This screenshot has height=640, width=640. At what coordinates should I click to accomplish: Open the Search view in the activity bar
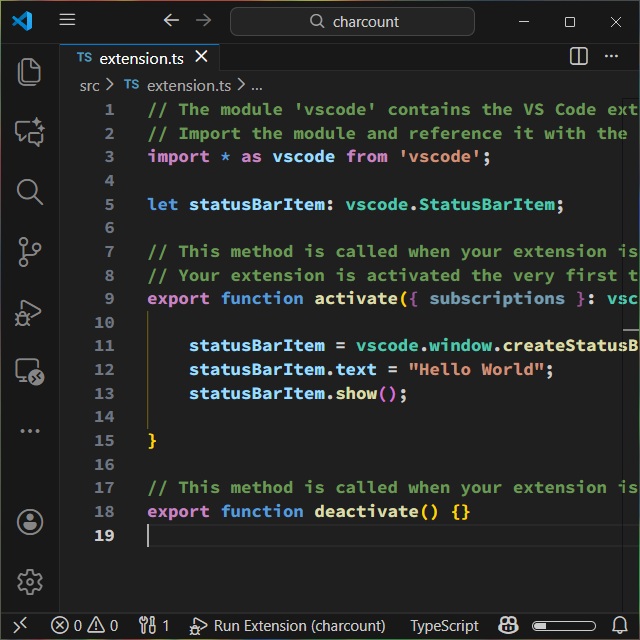pyautogui.click(x=30, y=192)
